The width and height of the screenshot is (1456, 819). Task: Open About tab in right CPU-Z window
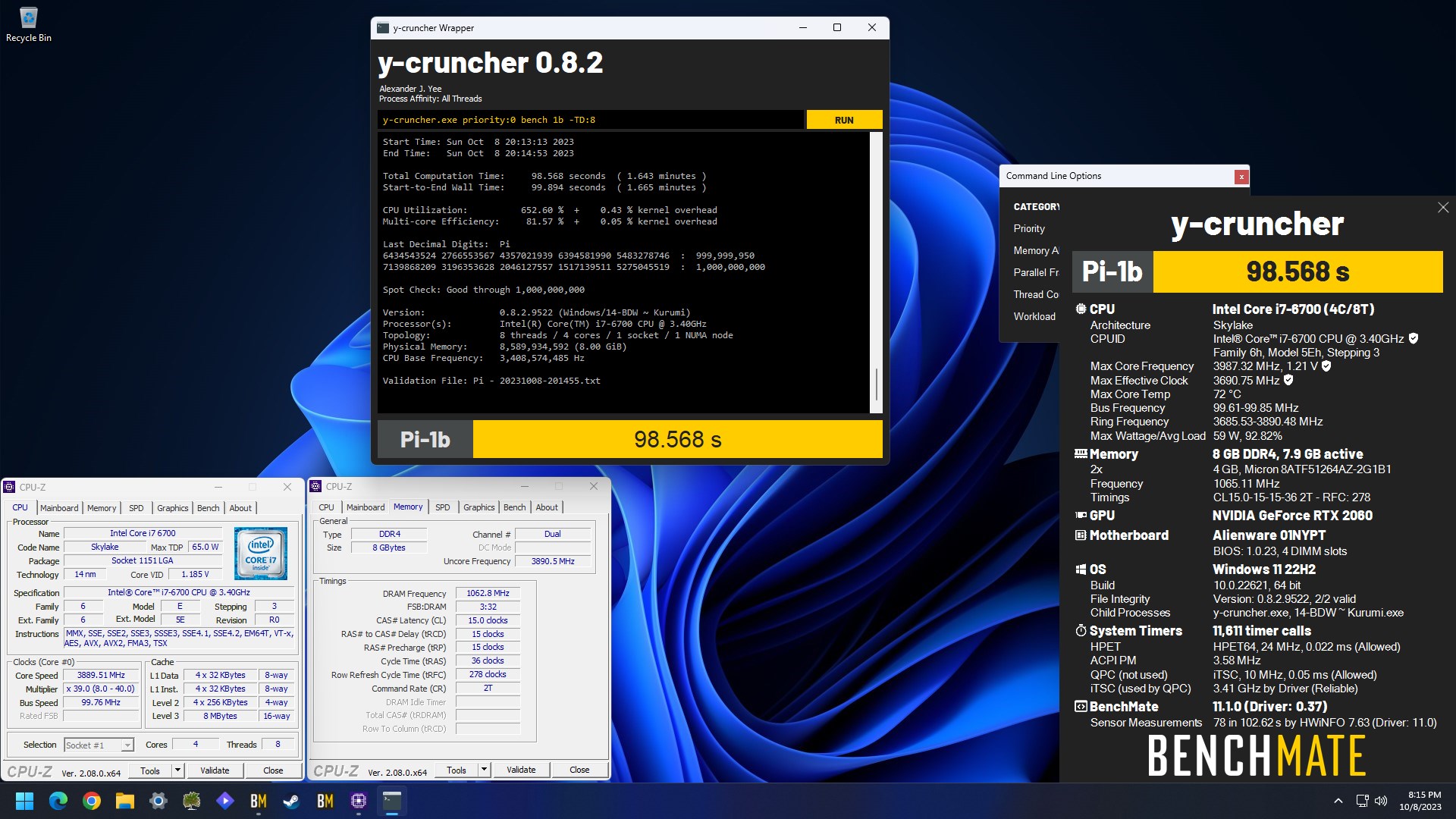click(x=547, y=507)
